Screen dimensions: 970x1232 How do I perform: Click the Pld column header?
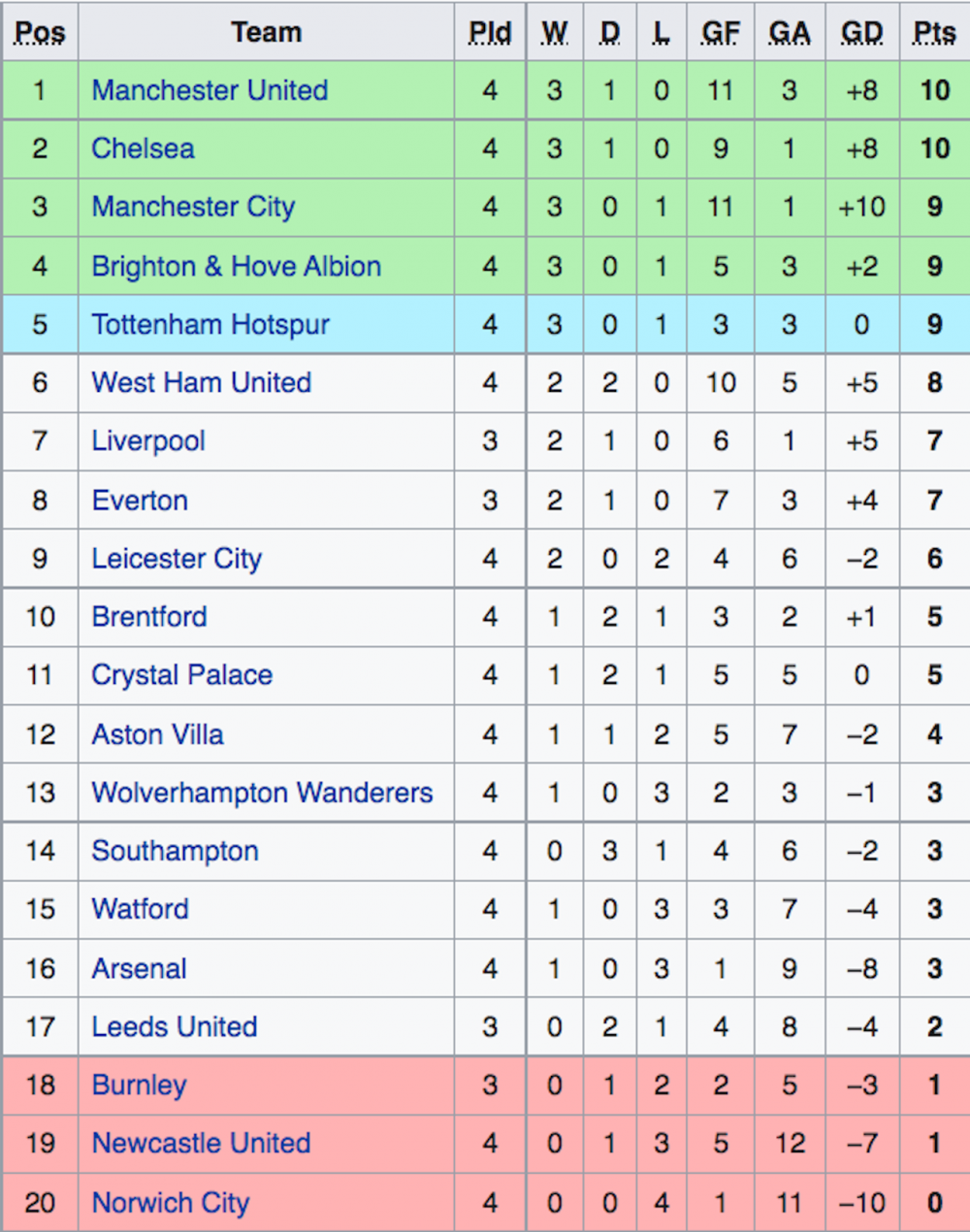tap(490, 32)
